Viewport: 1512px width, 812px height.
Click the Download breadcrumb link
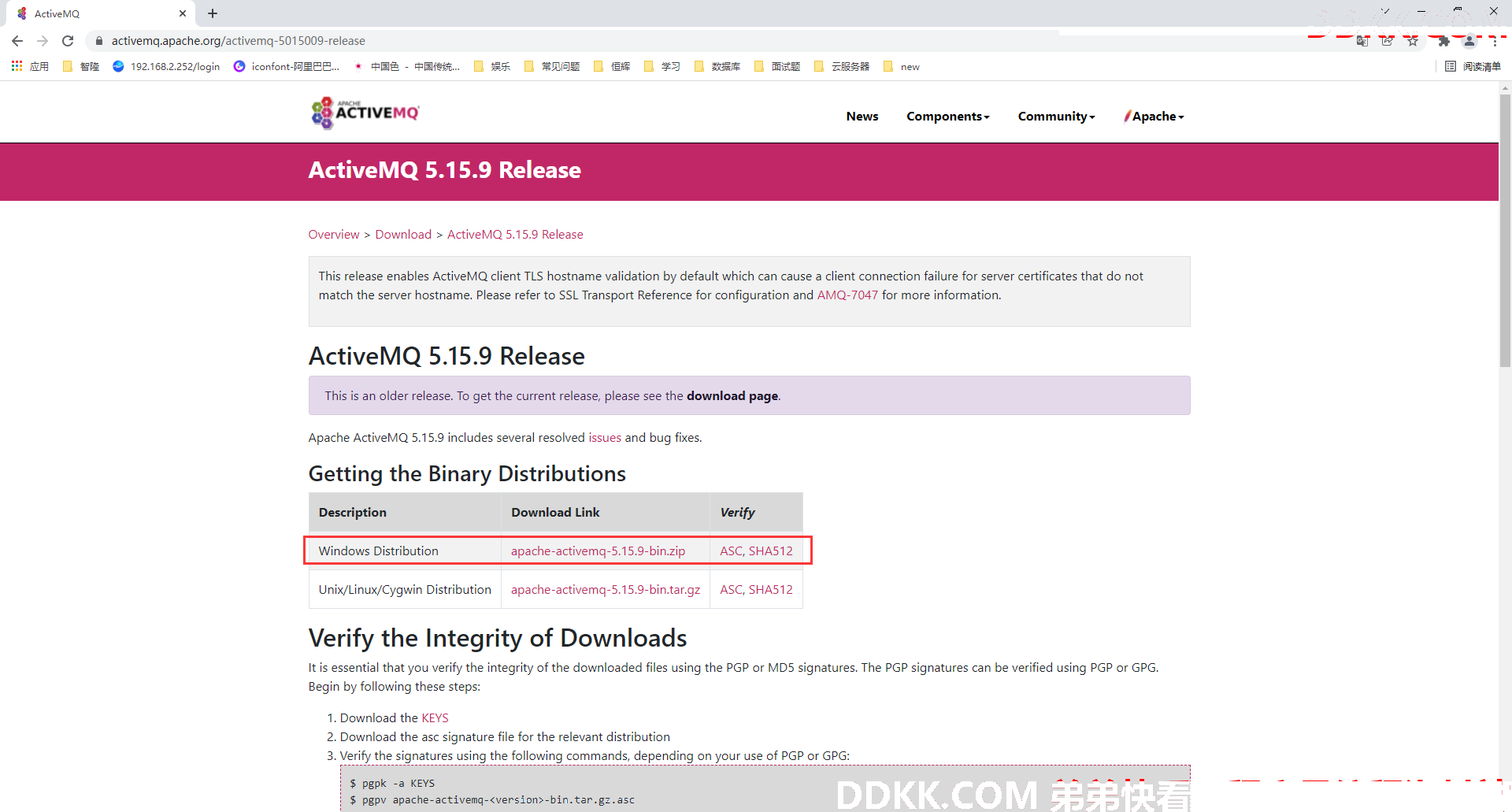point(403,235)
